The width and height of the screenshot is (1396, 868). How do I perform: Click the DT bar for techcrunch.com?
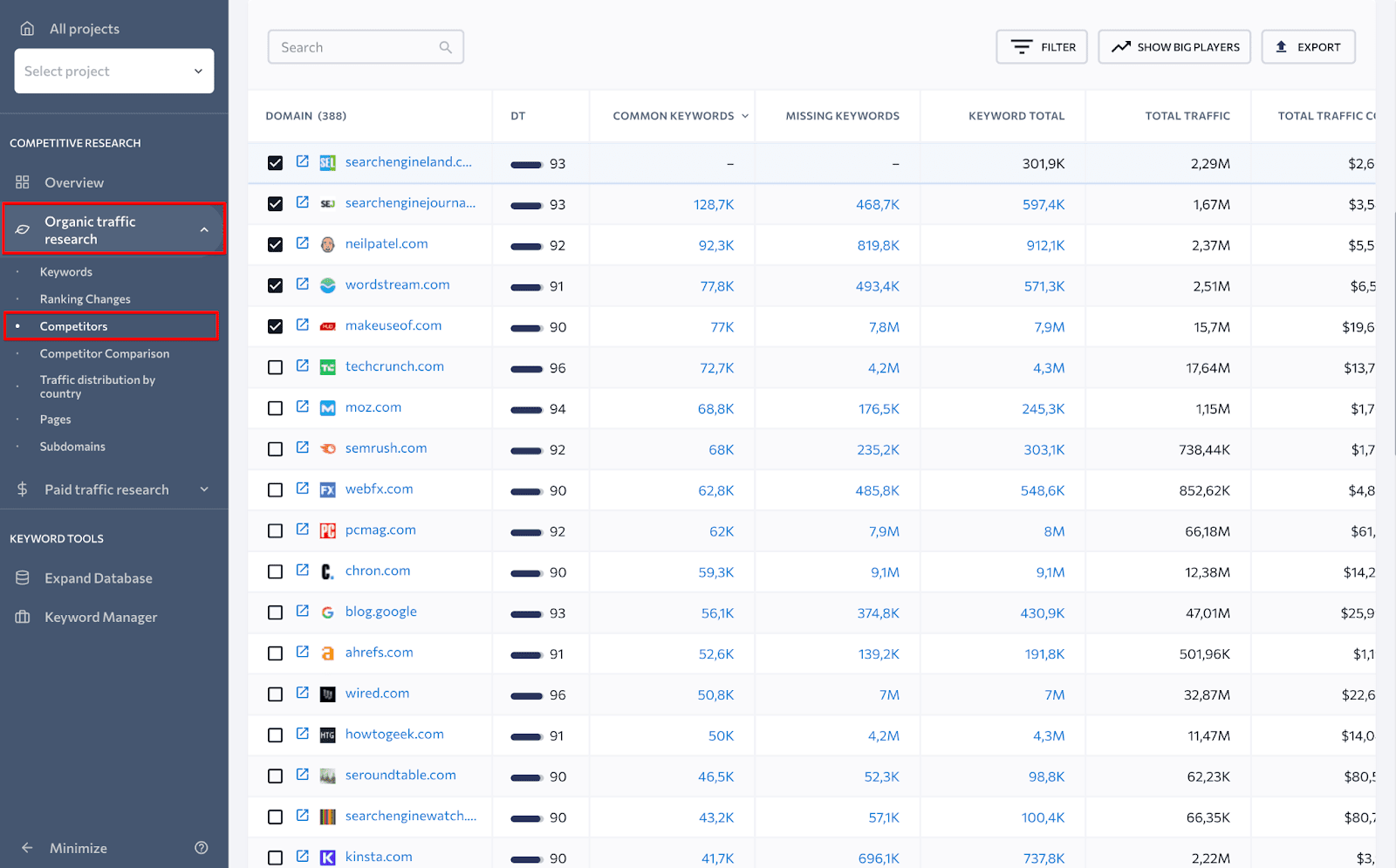tap(527, 368)
